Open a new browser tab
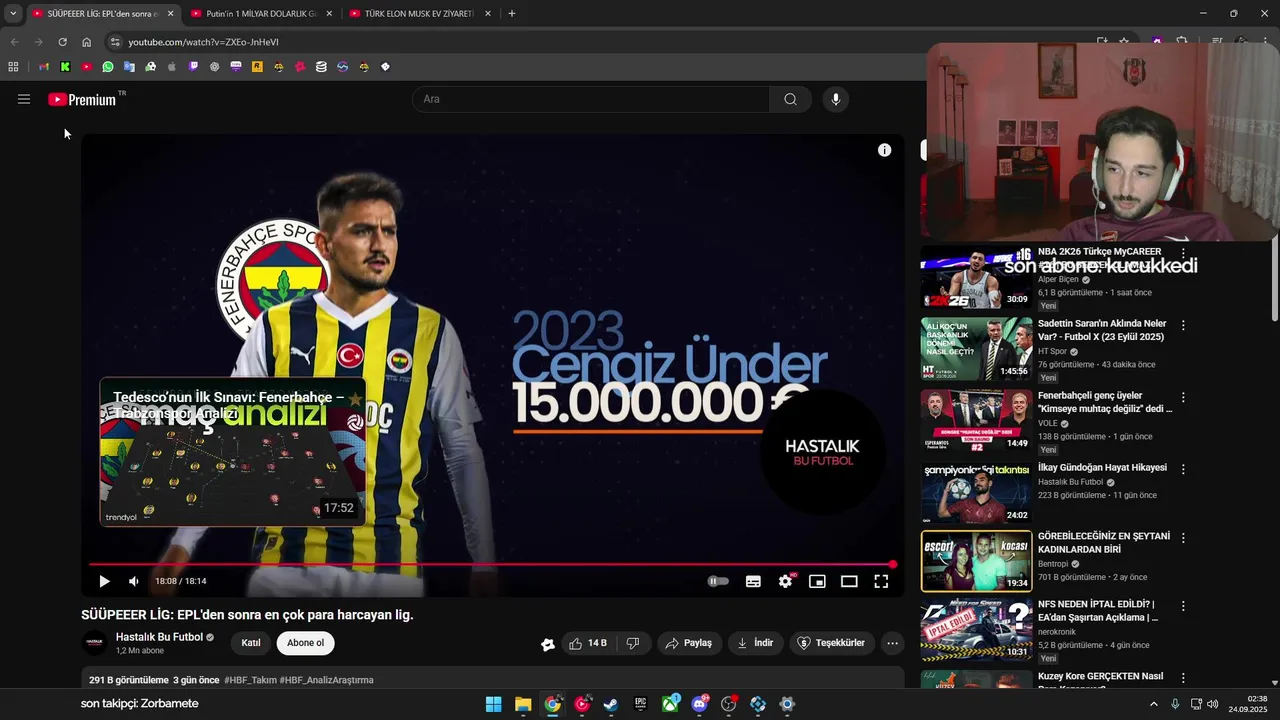Viewport: 1280px width, 720px height. [512, 14]
